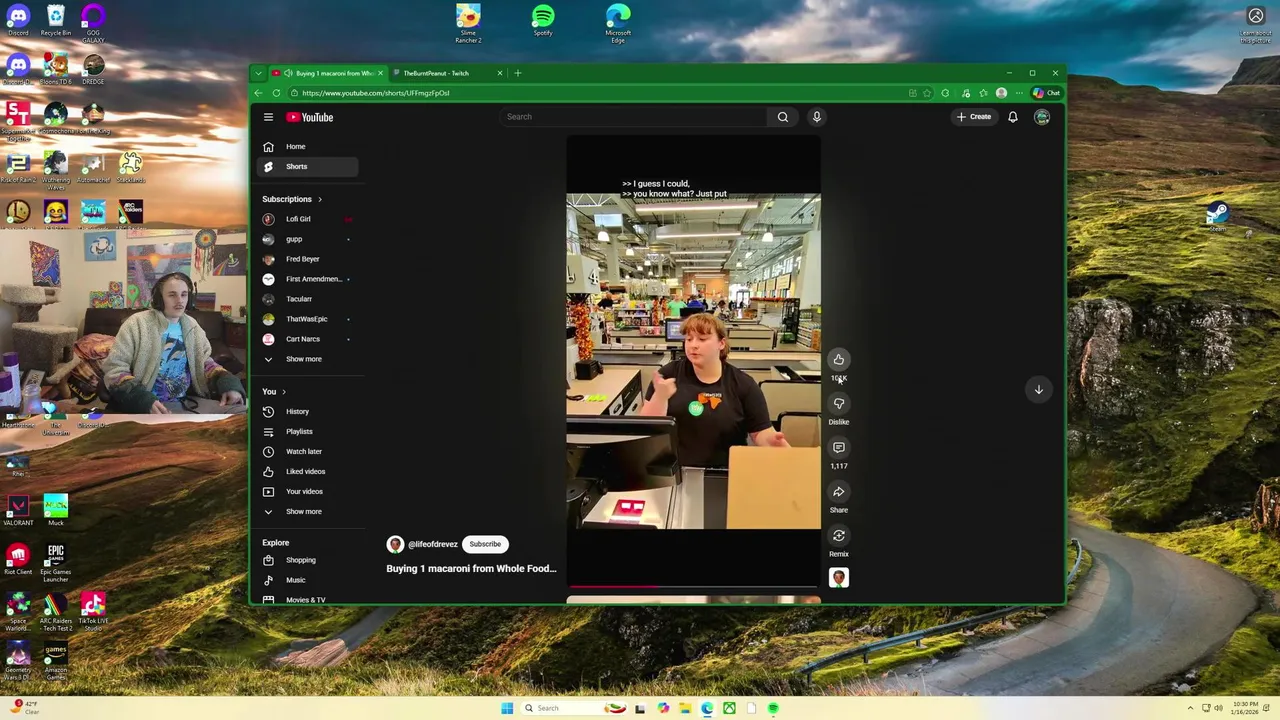Open Steam shortcut on right desktop

point(1217,215)
